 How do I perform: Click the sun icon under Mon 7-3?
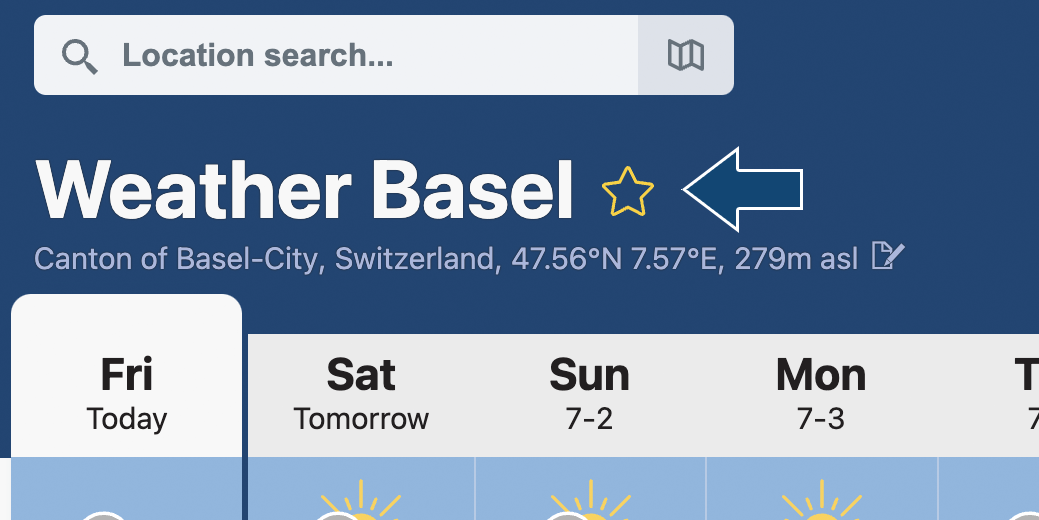(x=821, y=501)
